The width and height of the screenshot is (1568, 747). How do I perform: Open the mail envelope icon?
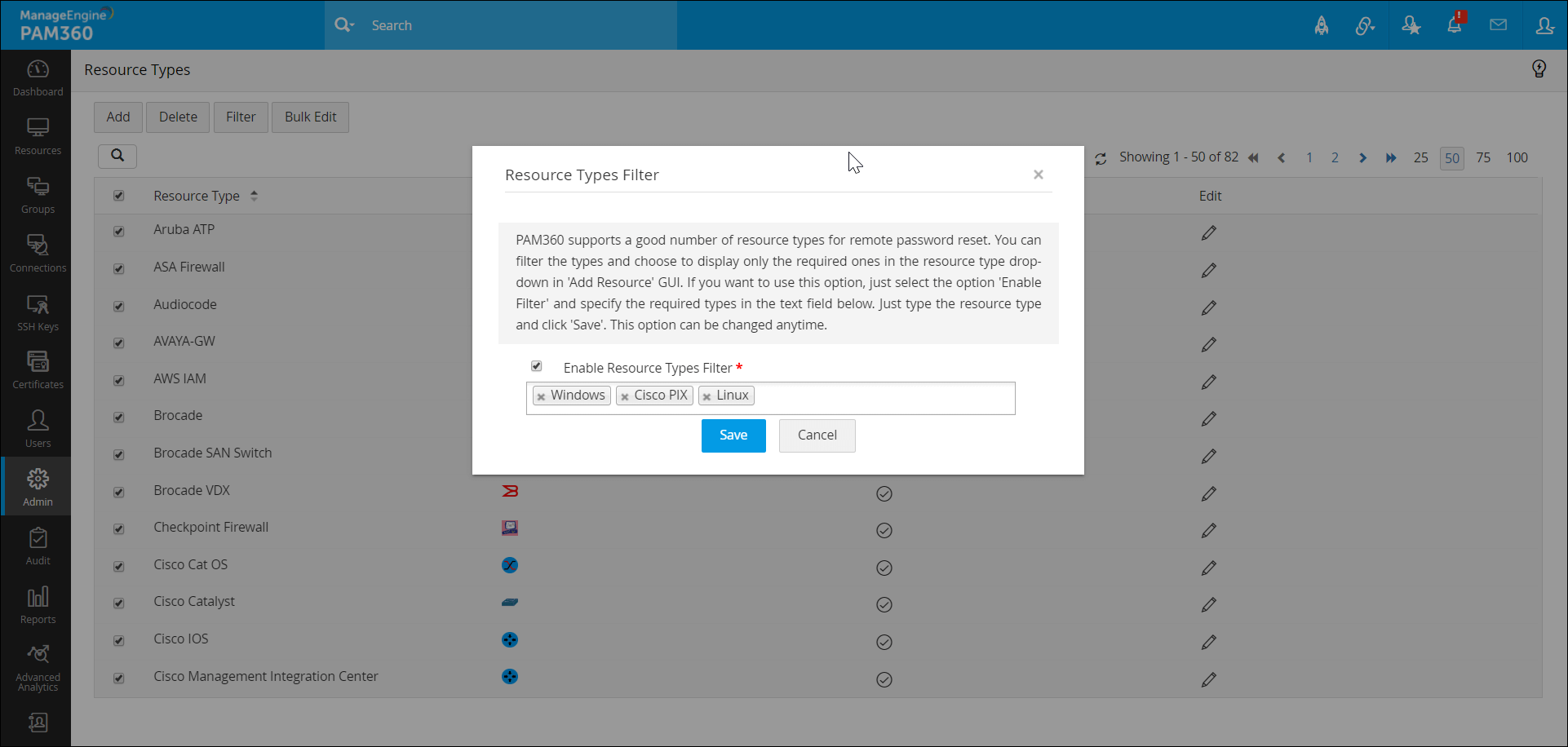(x=1498, y=25)
